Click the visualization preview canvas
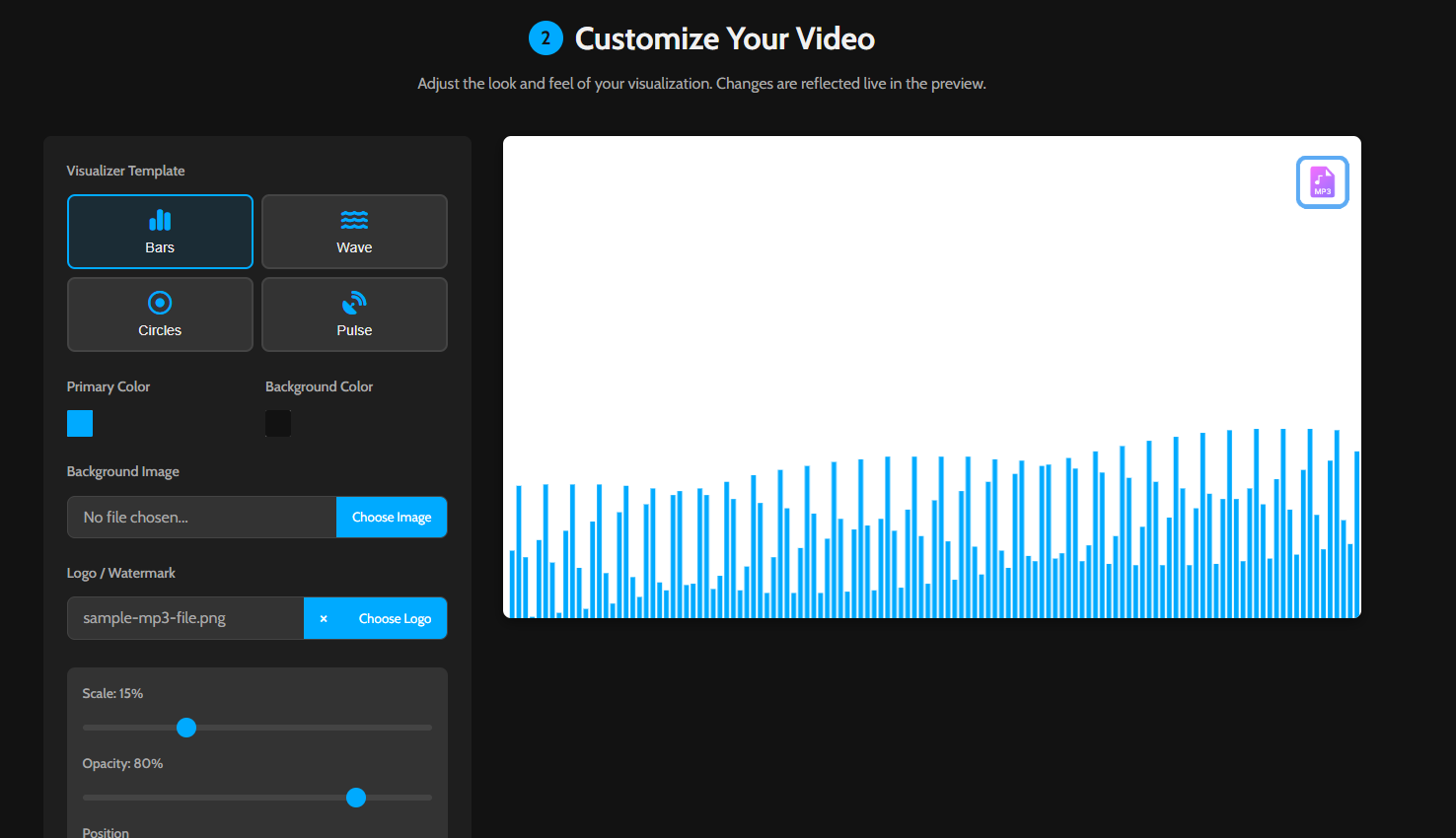 point(931,376)
